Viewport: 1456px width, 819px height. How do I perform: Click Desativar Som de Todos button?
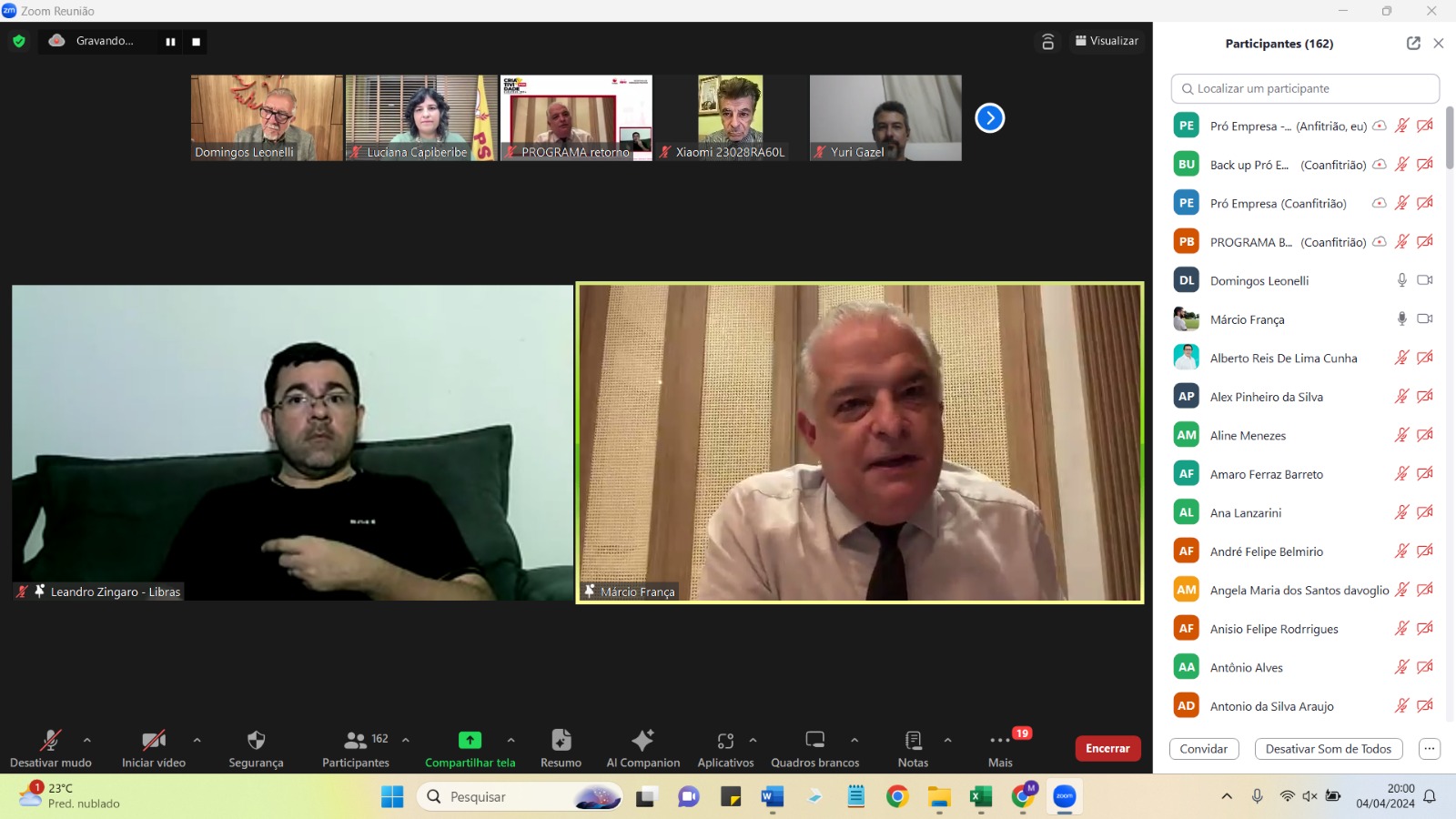click(1328, 749)
